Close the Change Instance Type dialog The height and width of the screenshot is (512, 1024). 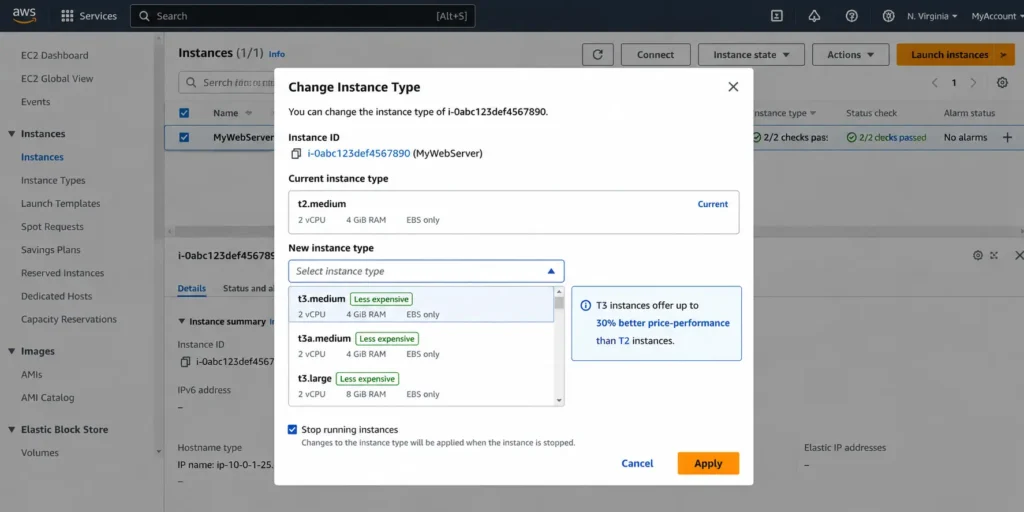(733, 87)
